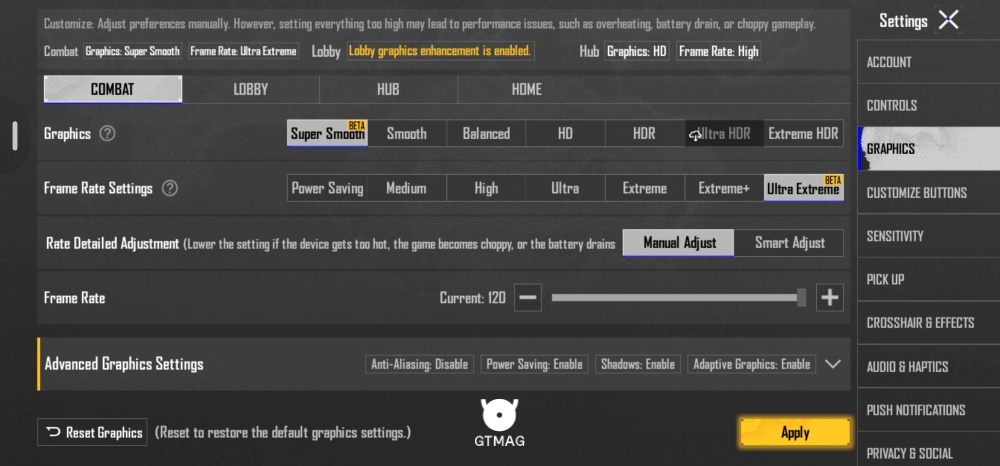The image size is (1000, 466).
Task: Open GRAPHICS settings category
Action: (929, 149)
